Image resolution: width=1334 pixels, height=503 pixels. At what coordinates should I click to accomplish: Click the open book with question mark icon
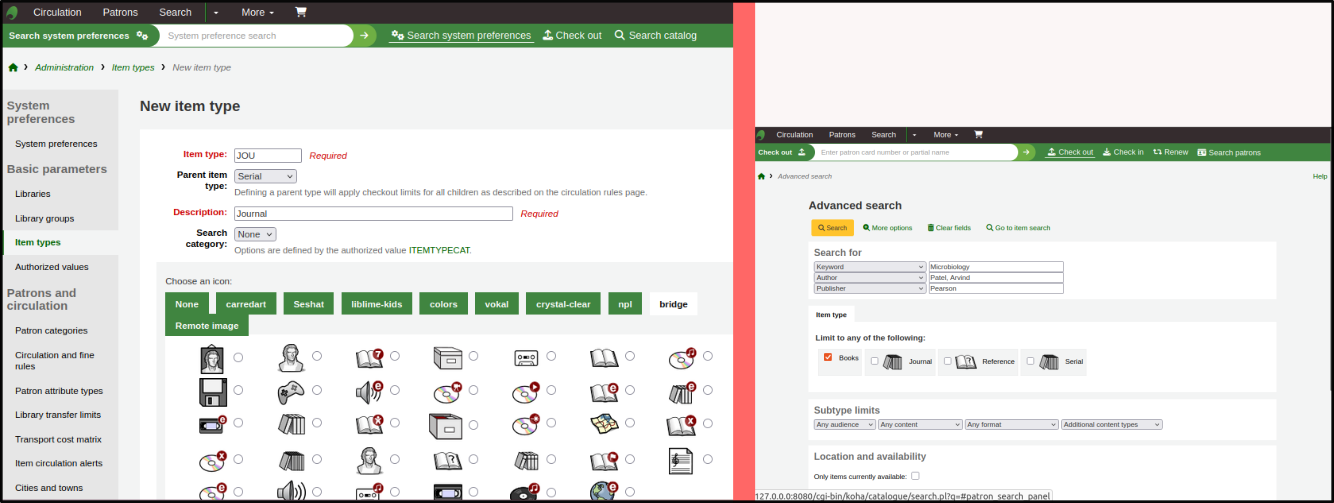coord(448,460)
